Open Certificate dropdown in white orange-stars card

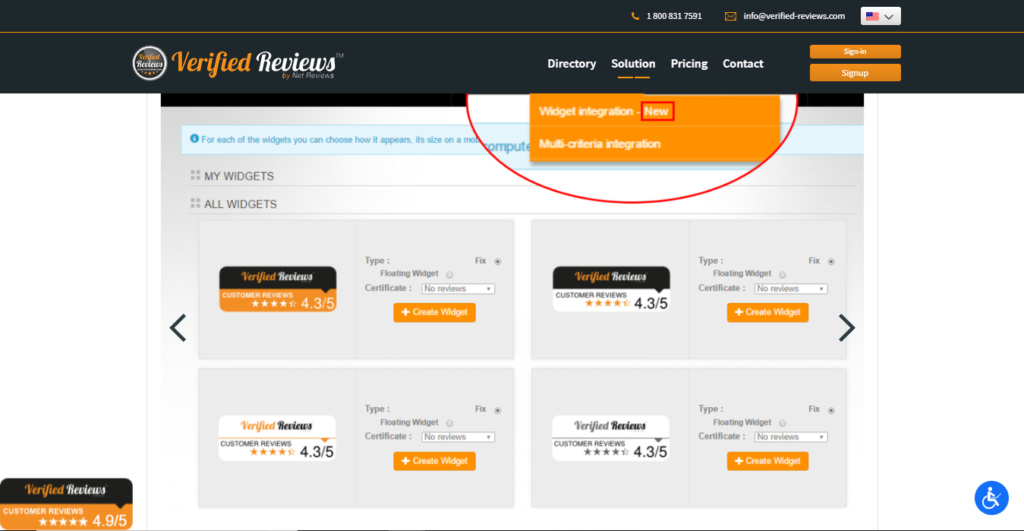[458, 437]
